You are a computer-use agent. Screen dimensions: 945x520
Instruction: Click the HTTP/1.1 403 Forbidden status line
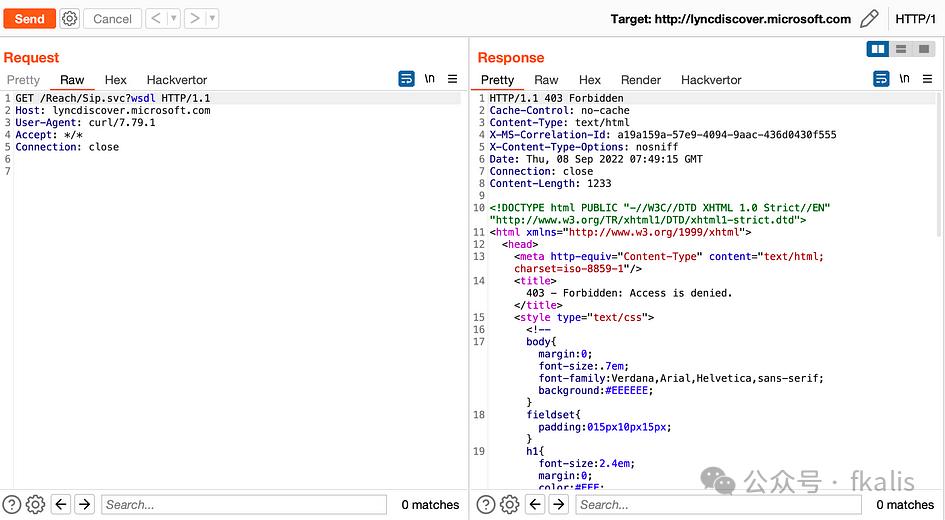(x=556, y=98)
